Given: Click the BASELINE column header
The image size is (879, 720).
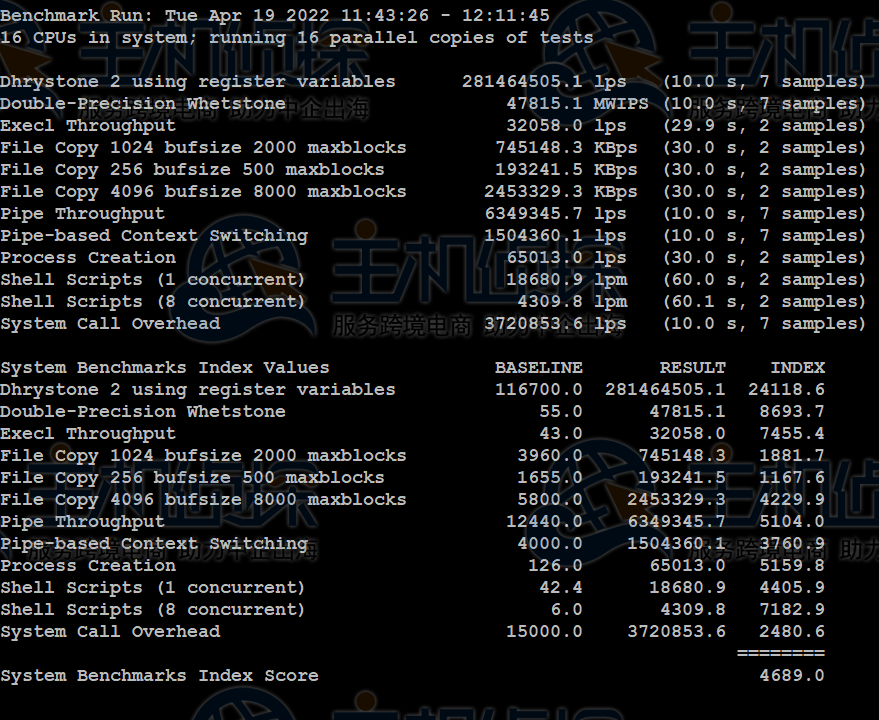Looking at the screenshot, I should click(539, 368).
